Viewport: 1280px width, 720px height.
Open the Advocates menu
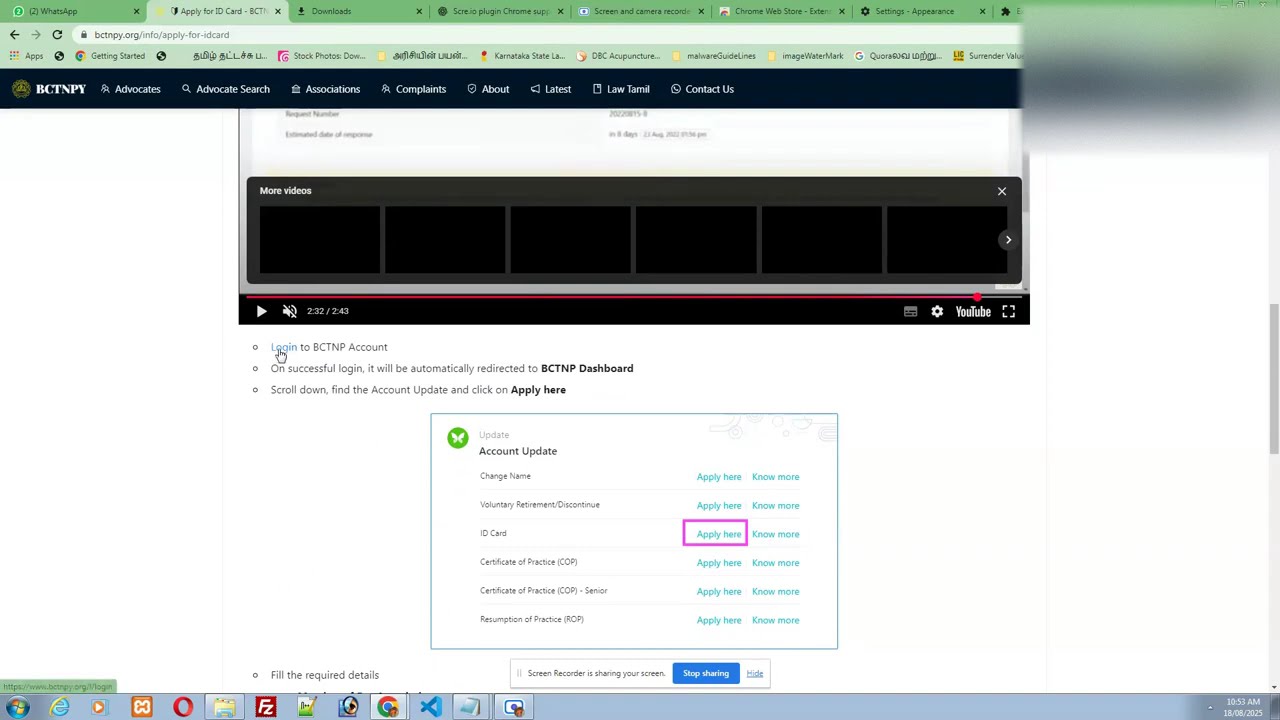[130, 89]
